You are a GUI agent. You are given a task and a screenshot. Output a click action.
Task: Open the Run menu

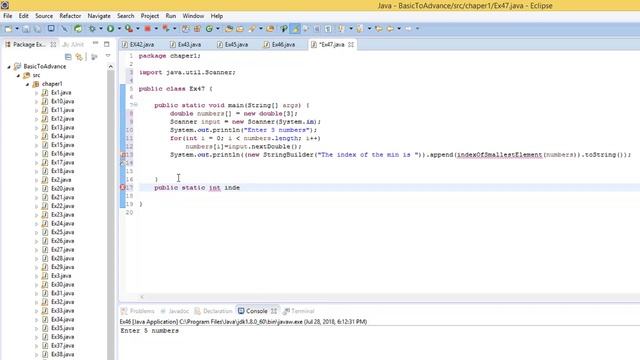pyautogui.click(x=171, y=16)
